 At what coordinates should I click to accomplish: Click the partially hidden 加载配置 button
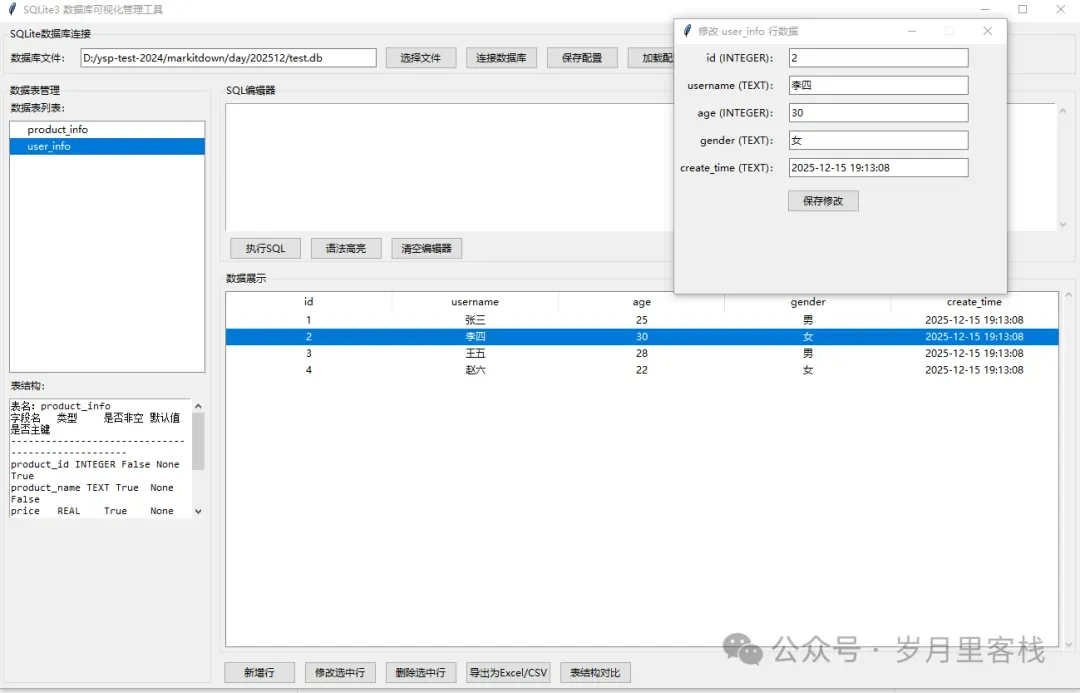coord(651,58)
